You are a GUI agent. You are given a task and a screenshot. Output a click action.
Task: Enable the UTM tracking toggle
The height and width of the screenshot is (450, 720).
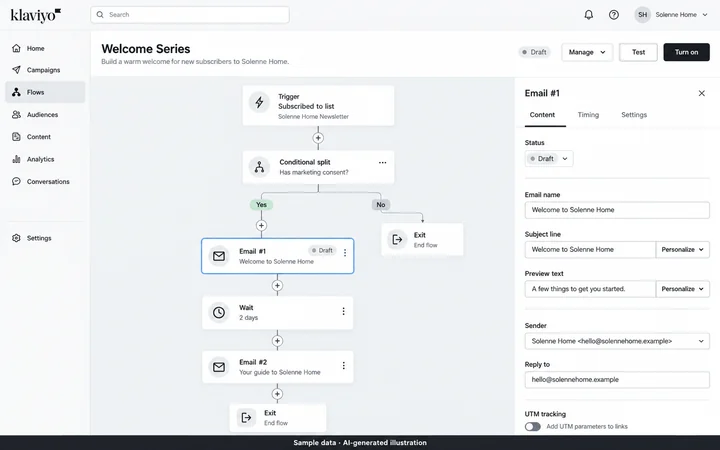tap(533, 427)
